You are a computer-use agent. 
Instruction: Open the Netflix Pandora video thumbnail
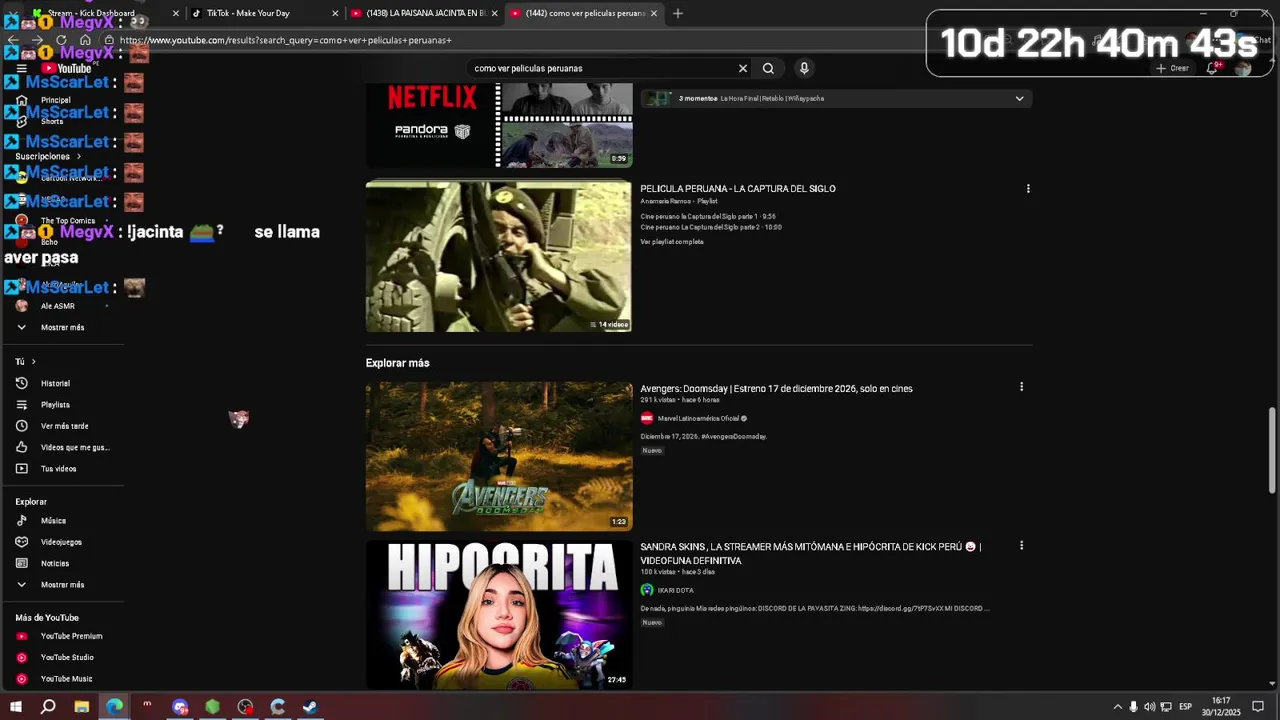[x=498, y=125]
